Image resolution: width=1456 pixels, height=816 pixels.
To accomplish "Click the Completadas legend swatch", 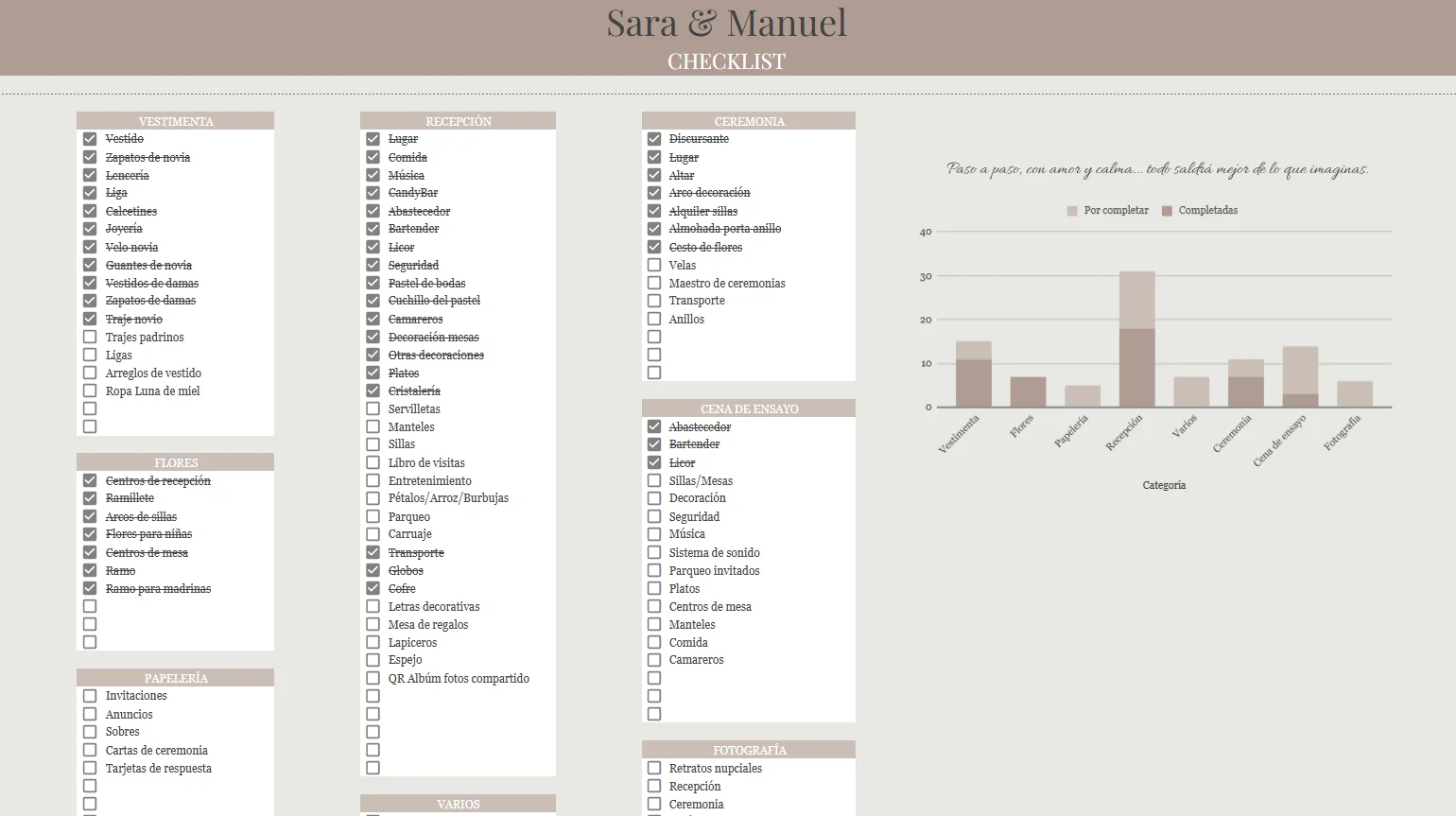I will pyautogui.click(x=1167, y=211).
